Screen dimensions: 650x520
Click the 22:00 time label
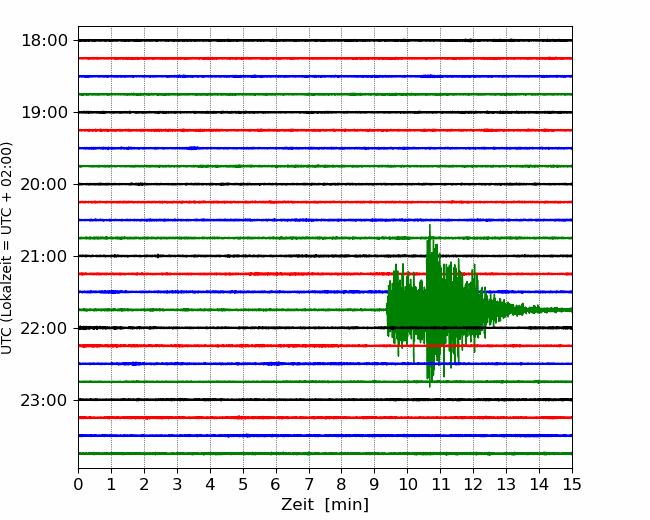click(x=44, y=328)
